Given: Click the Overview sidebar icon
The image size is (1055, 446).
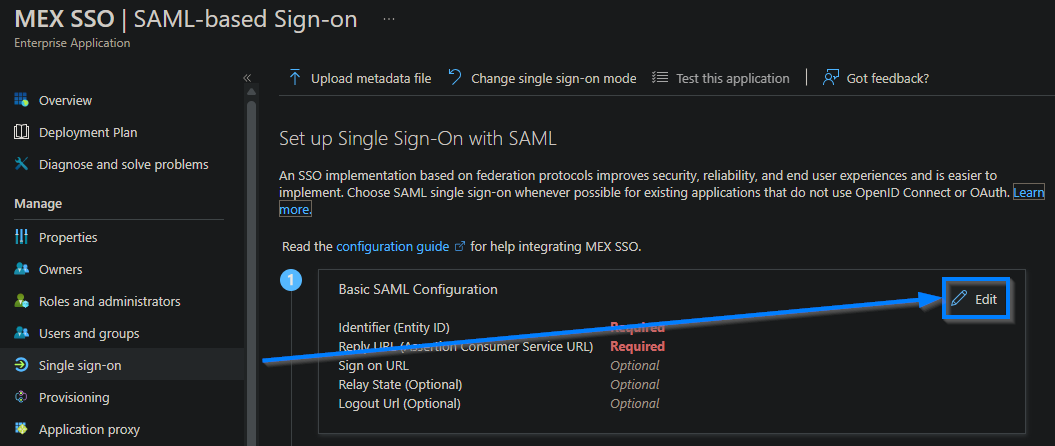Looking at the screenshot, I should (x=21, y=100).
